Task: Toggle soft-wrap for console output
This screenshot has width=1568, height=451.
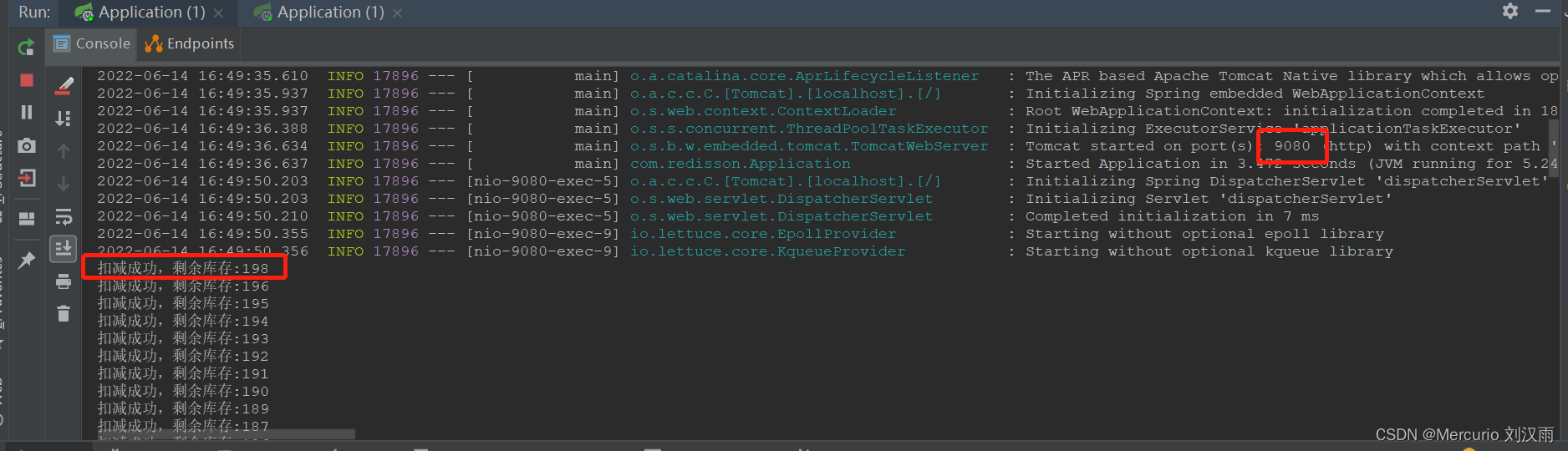Action: 64,217
